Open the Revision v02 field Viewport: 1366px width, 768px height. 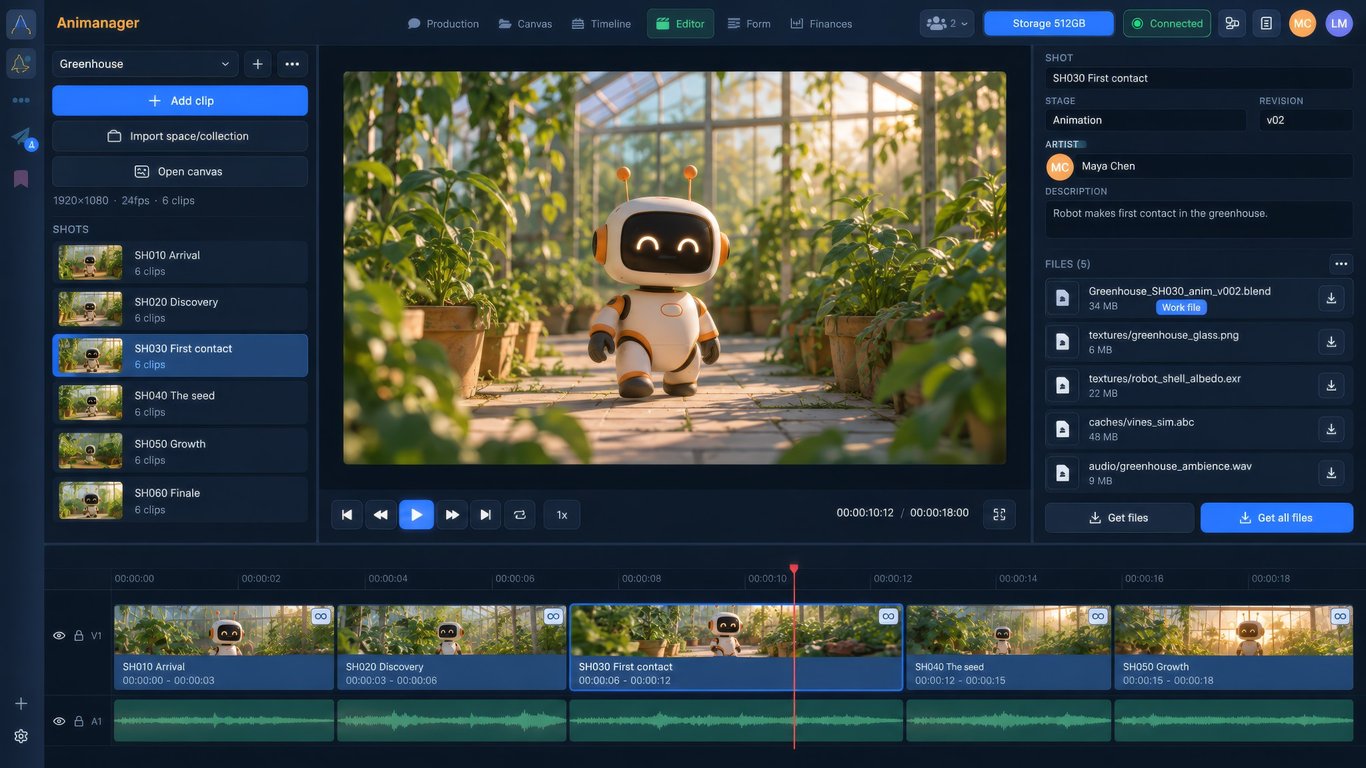pyautogui.click(x=1306, y=120)
